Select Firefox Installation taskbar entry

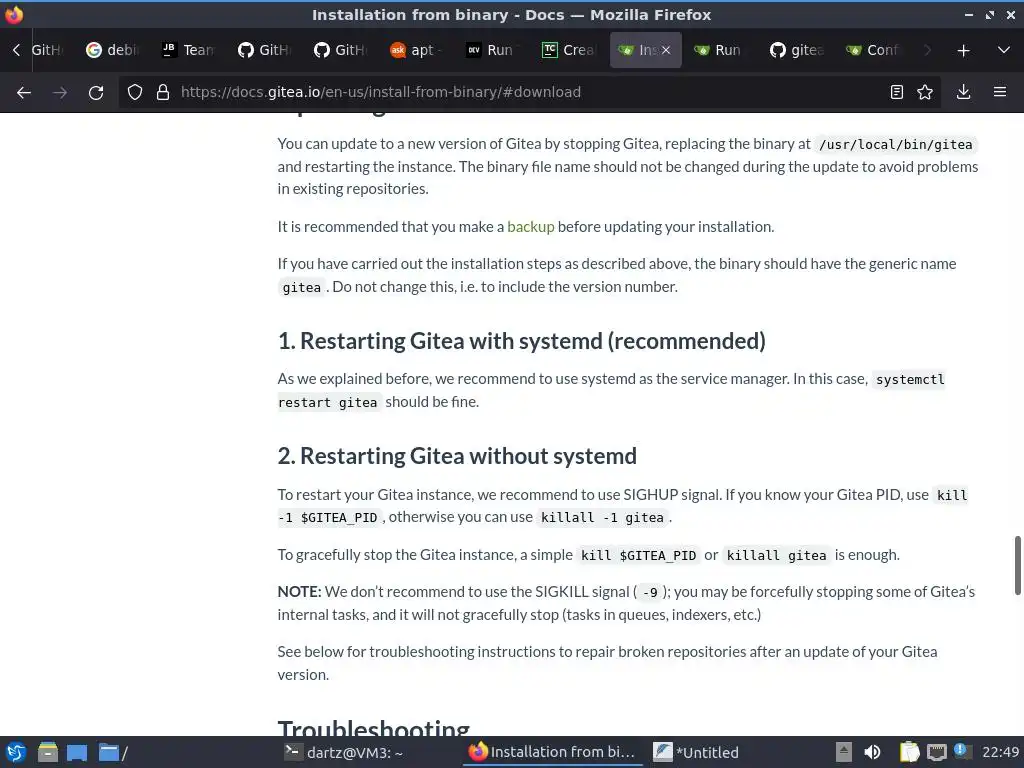[553, 752]
